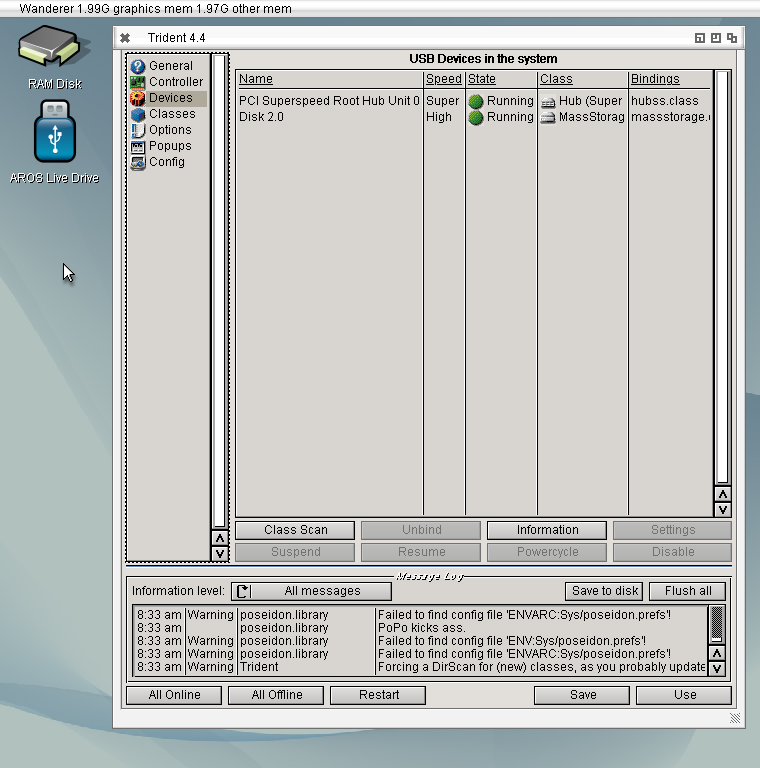The height and width of the screenshot is (768, 760).
Task: Click the Class Scan button
Action: pos(295,530)
